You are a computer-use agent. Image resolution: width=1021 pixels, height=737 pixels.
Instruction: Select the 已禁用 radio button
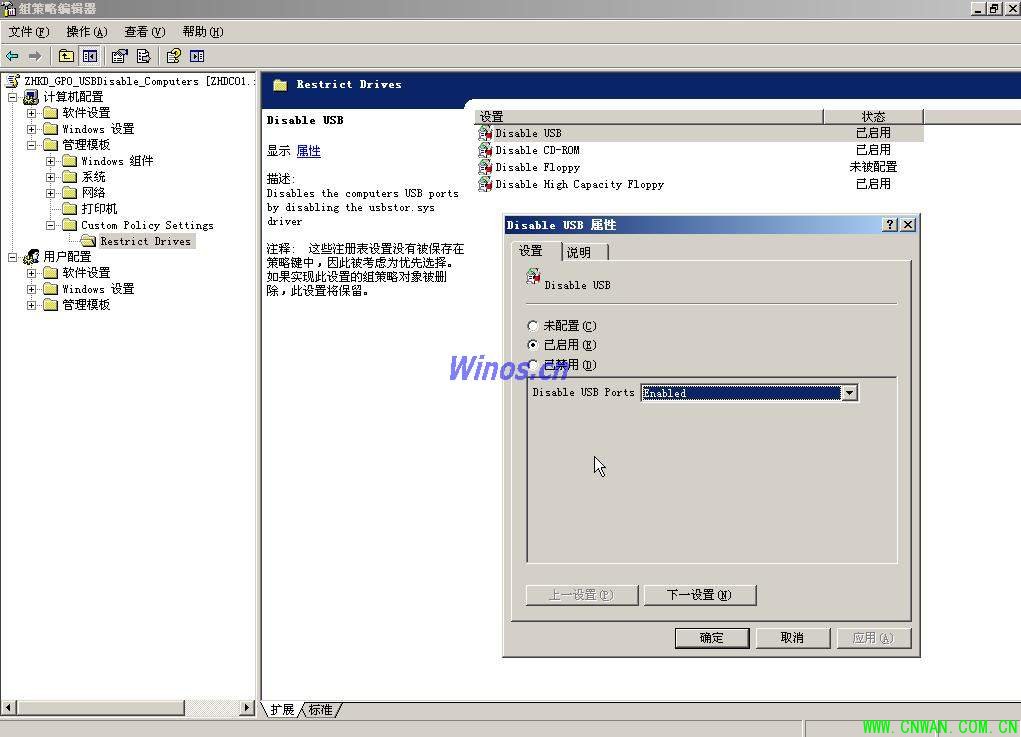click(533, 365)
